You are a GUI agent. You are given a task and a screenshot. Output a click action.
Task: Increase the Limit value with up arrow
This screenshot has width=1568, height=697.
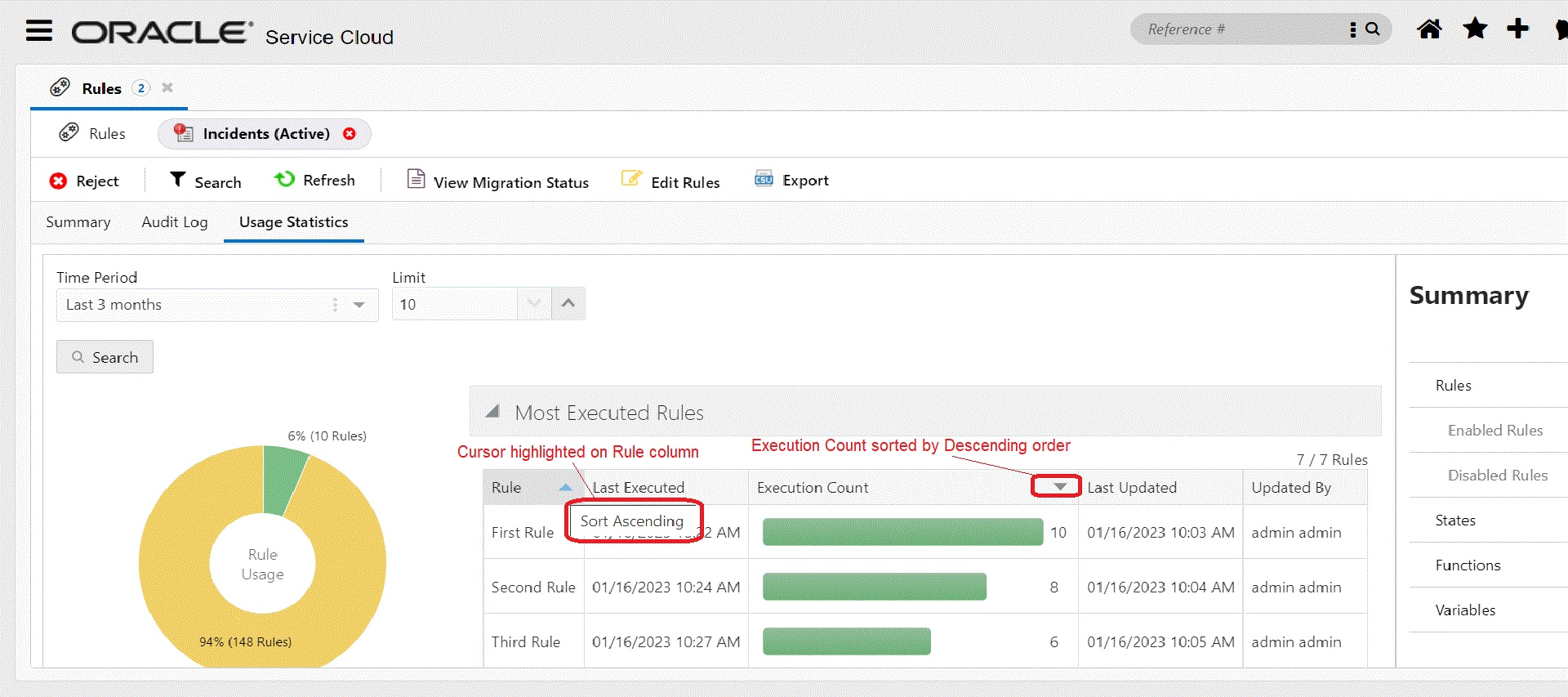pyautogui.click(x=568, y=304)
